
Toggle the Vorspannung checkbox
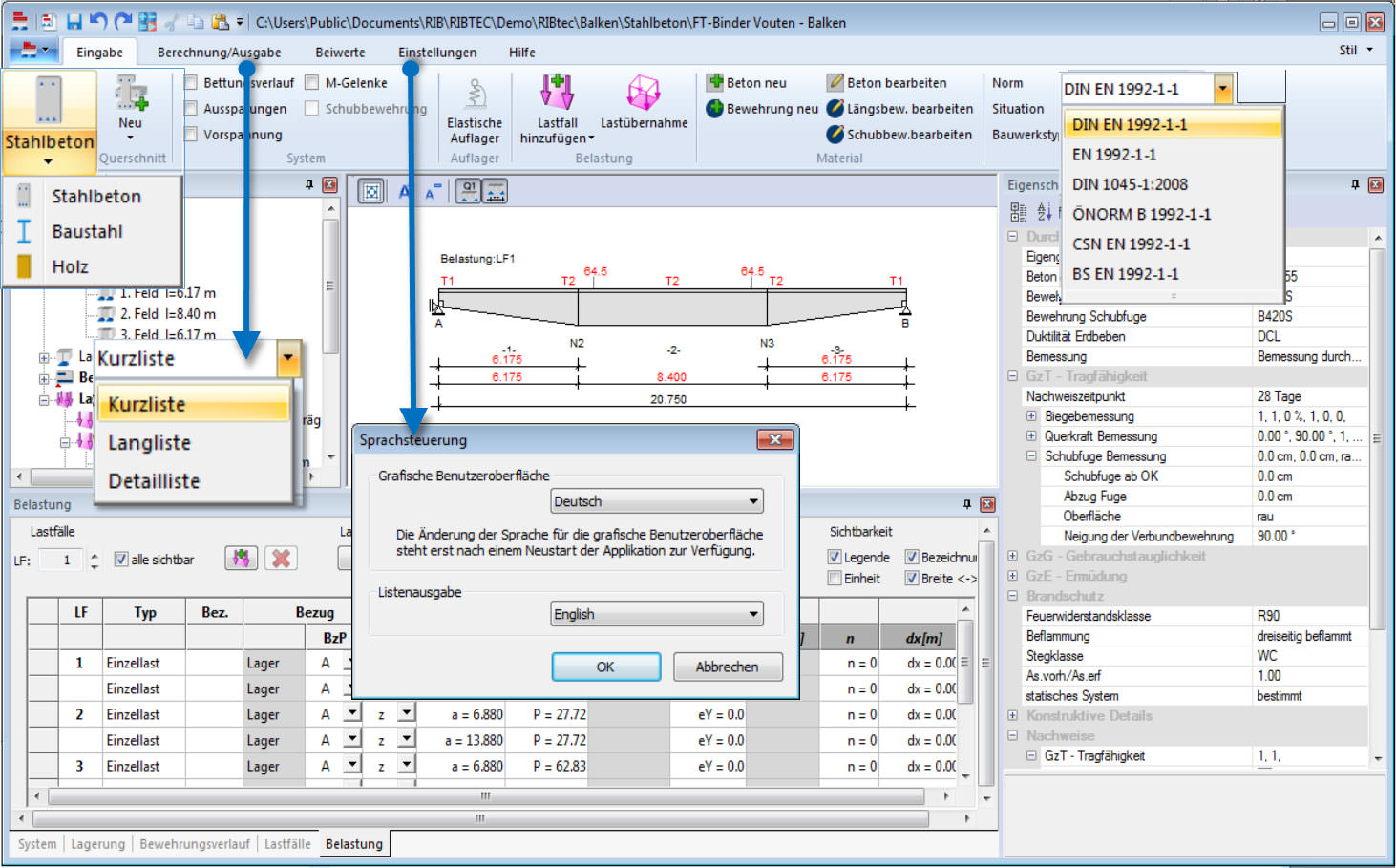click(191, 134)
